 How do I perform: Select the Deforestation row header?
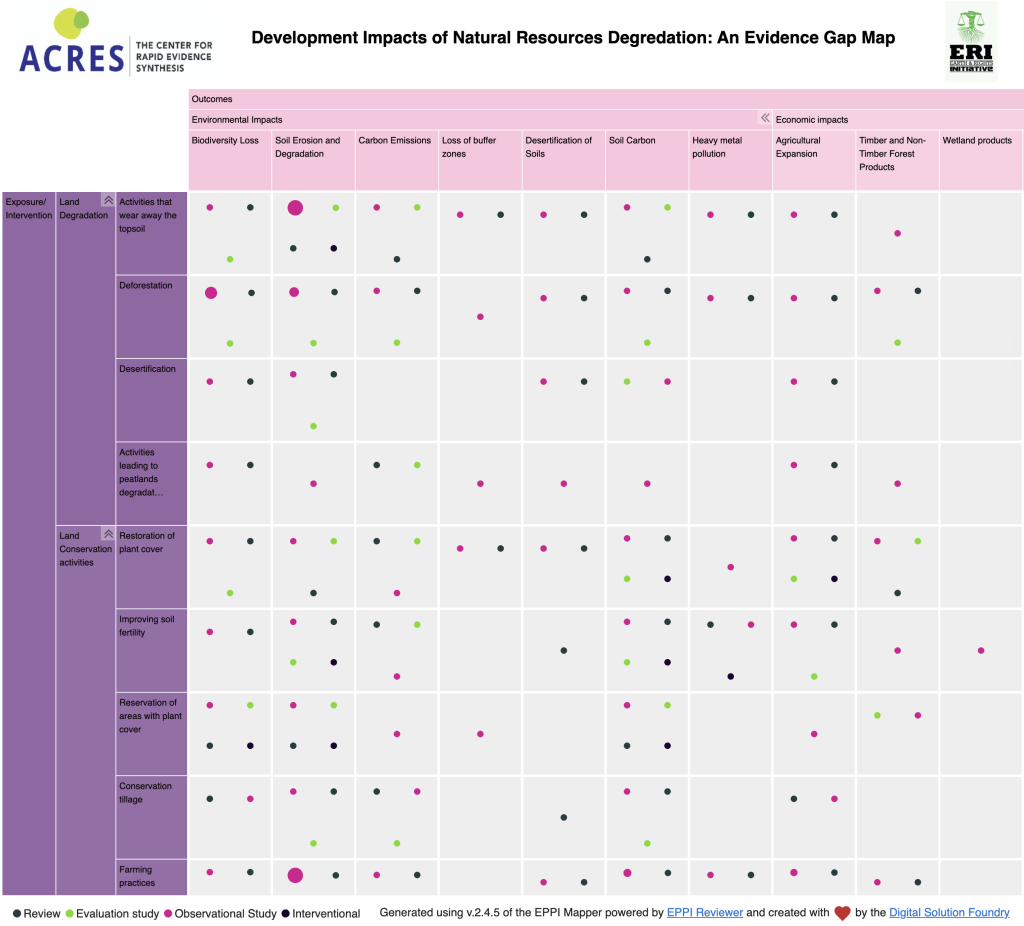150,315
